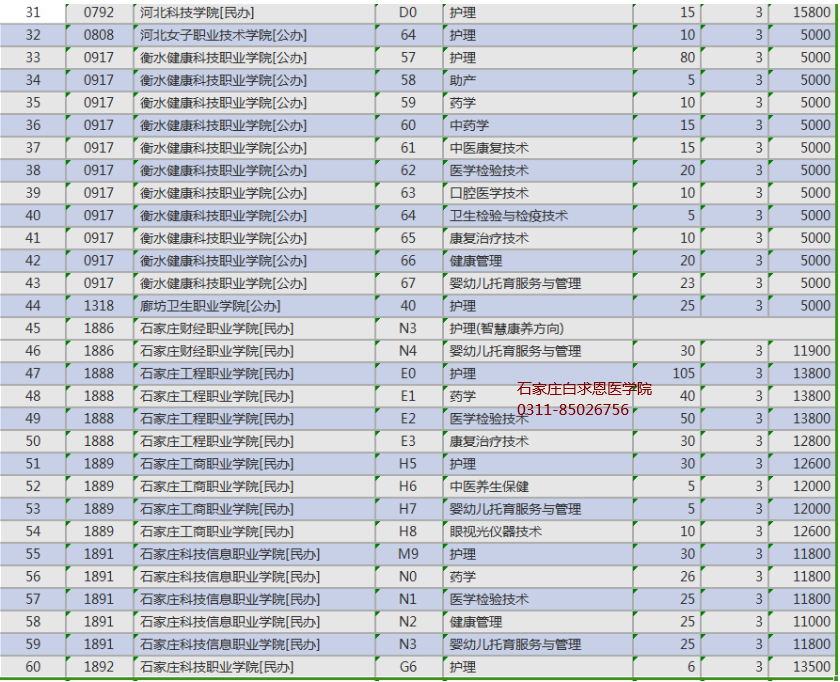Click the school code cell 0808
The height and width of the screenshot is (682, 840).
[x=100, y=35]
